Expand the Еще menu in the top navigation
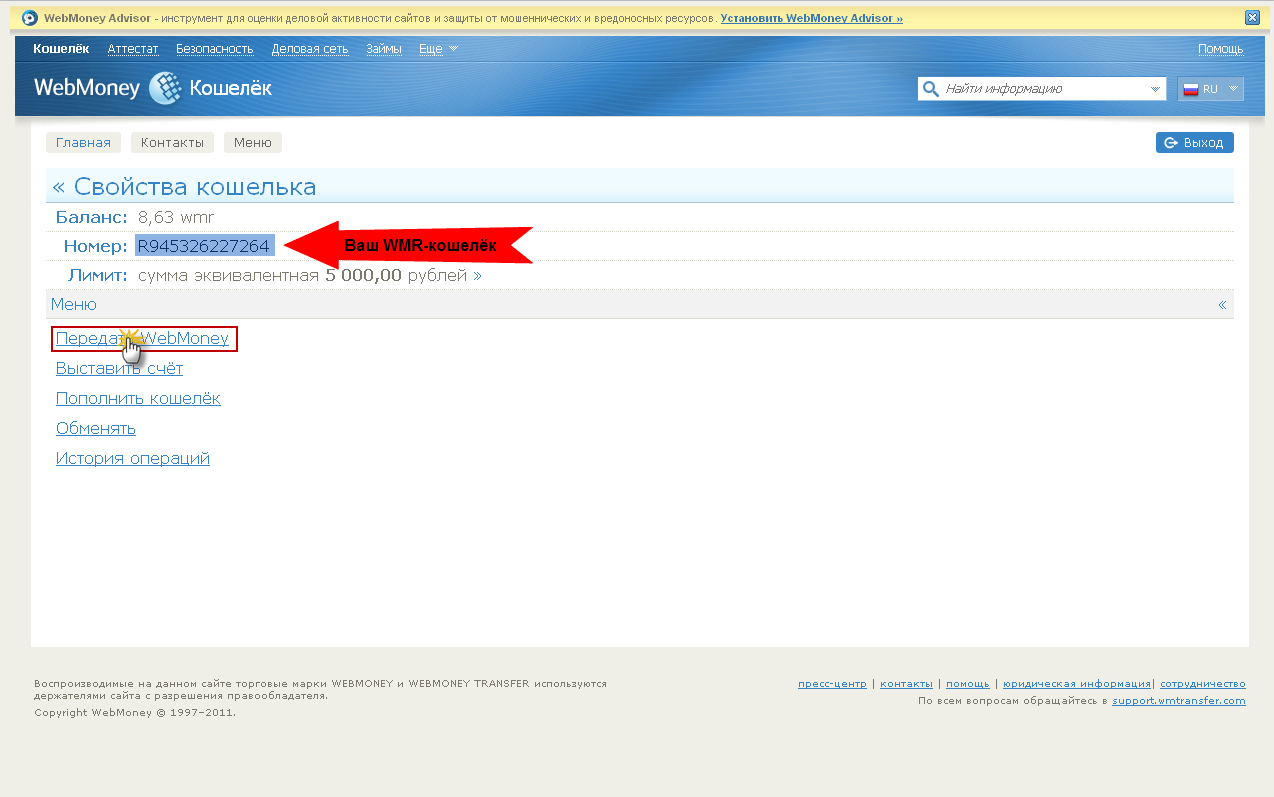This screenshot has width=1274, height=797. [439, 48]
